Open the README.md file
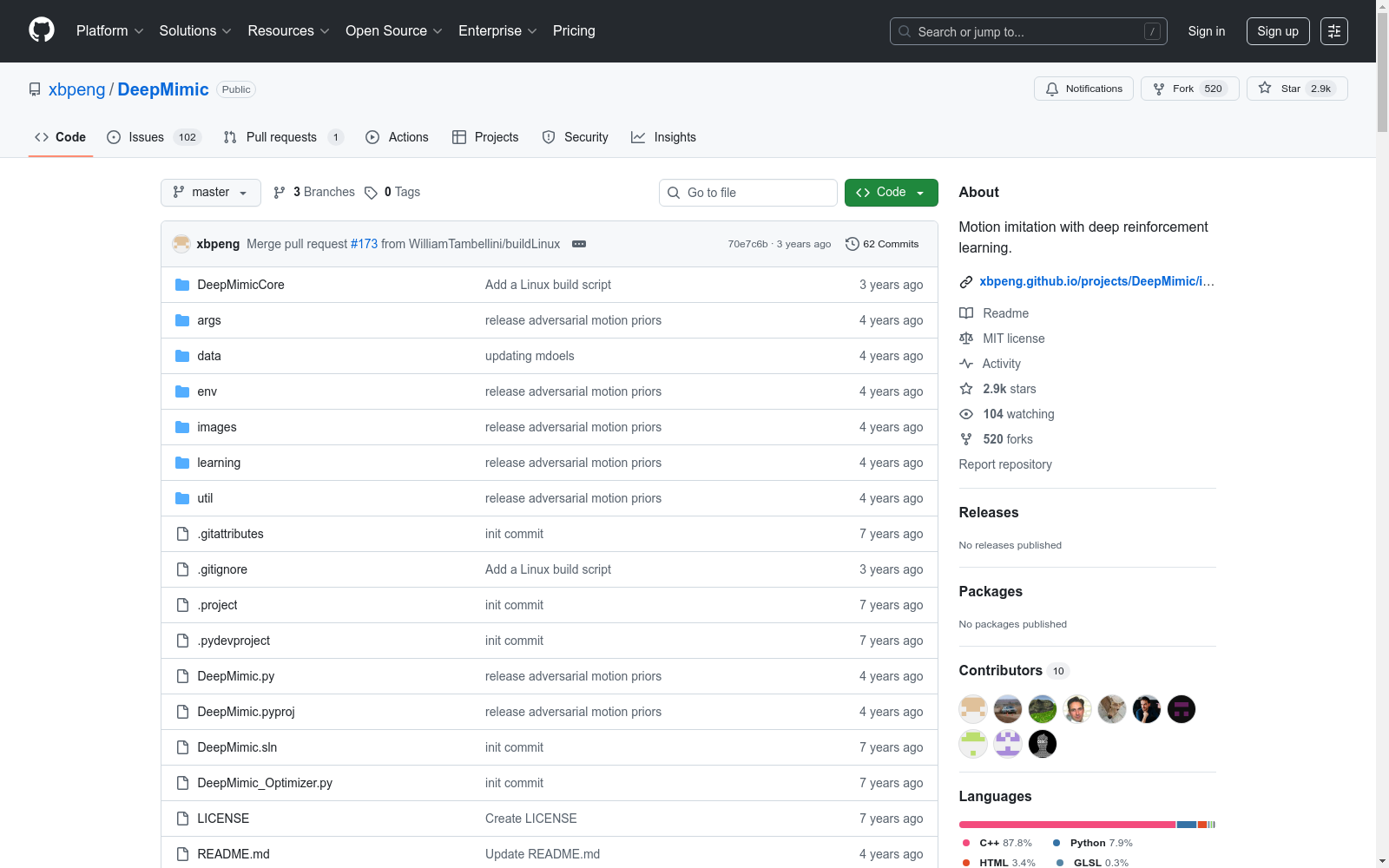The width and height of the screenshot is (1389, 868). coord(234,854)
